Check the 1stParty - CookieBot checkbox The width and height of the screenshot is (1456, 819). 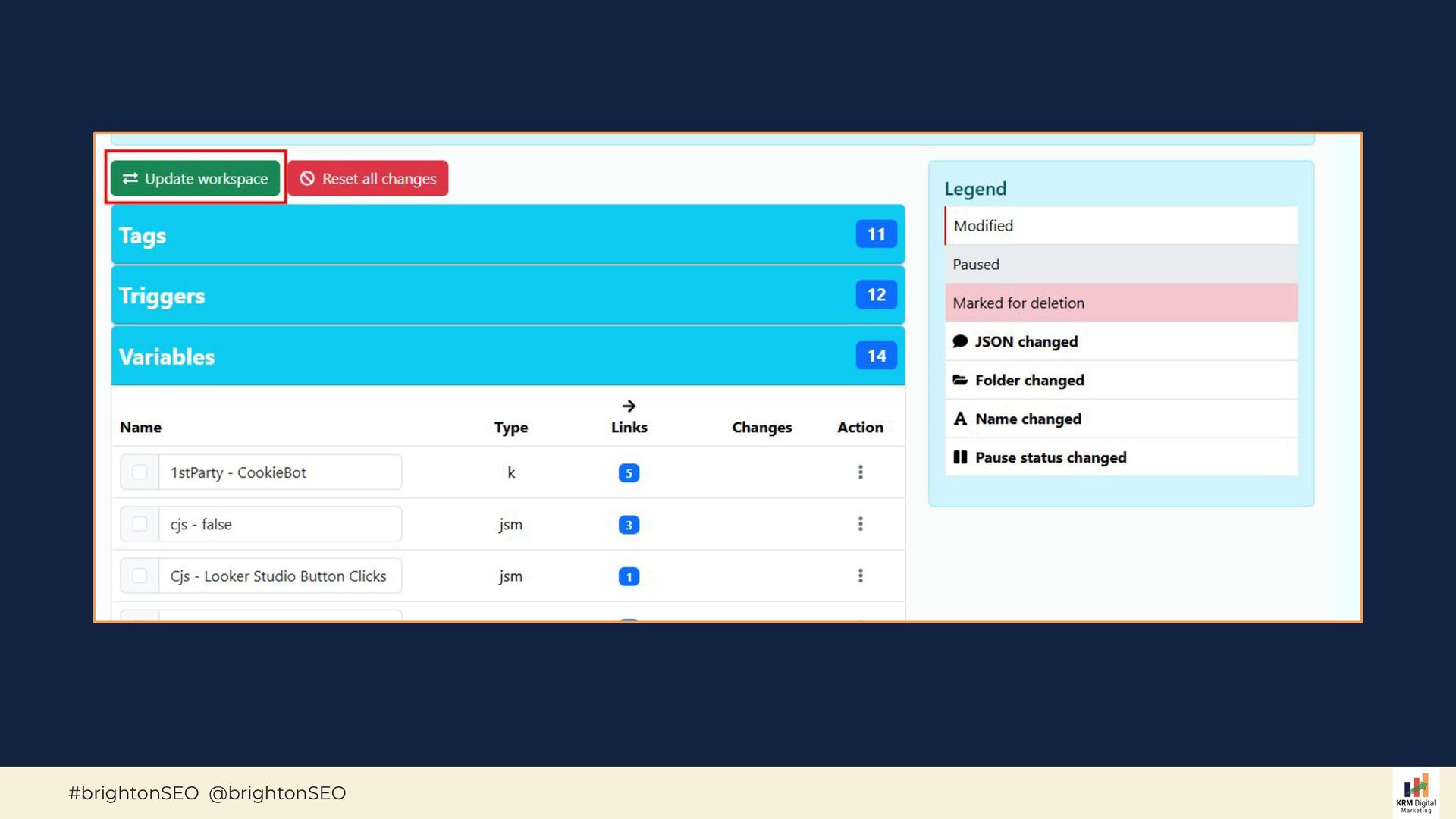click(x=140, y=472)
